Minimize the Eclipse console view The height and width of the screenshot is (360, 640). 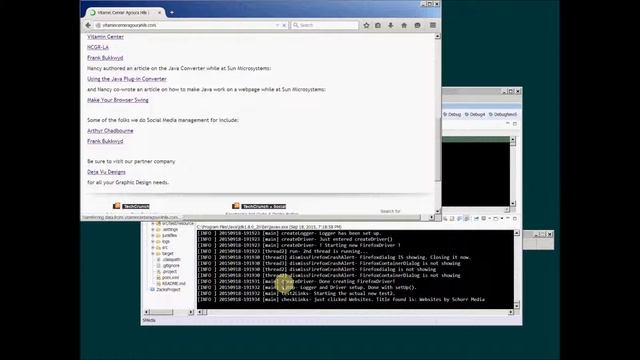coord(508,219)
